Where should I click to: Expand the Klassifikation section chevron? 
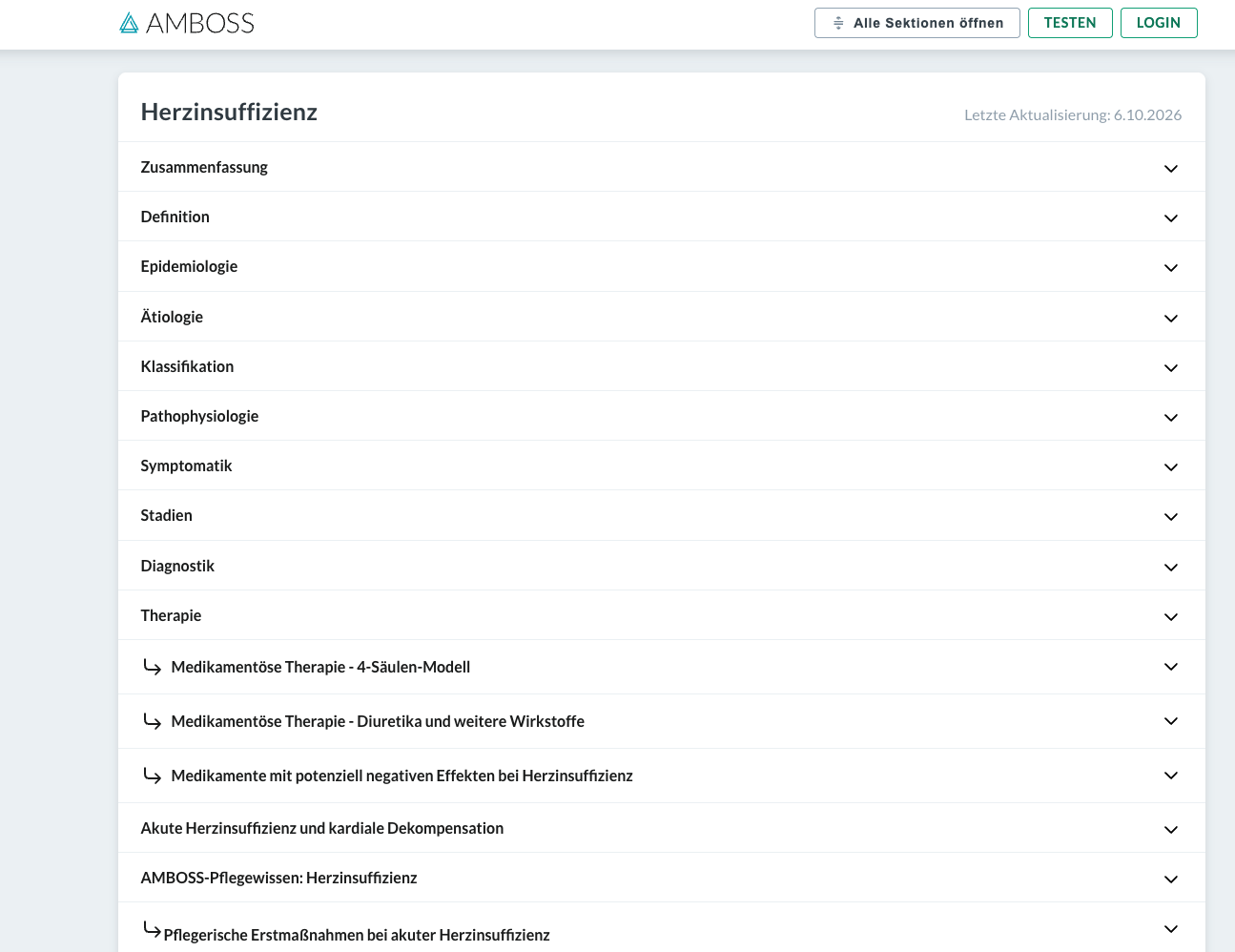(x=1171, y=368)
